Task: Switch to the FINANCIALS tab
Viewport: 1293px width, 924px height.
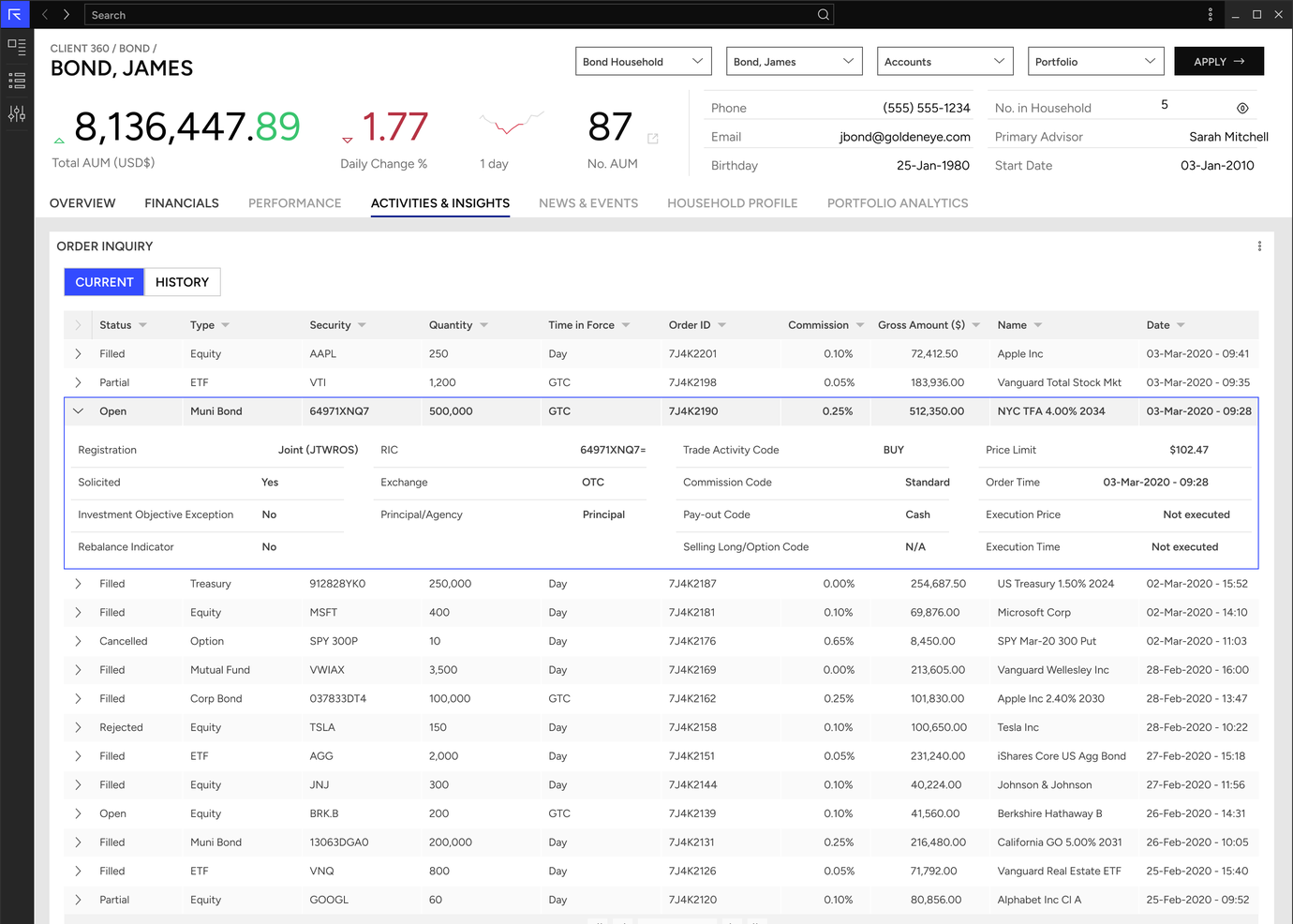Action: click(x=182, y=203)
